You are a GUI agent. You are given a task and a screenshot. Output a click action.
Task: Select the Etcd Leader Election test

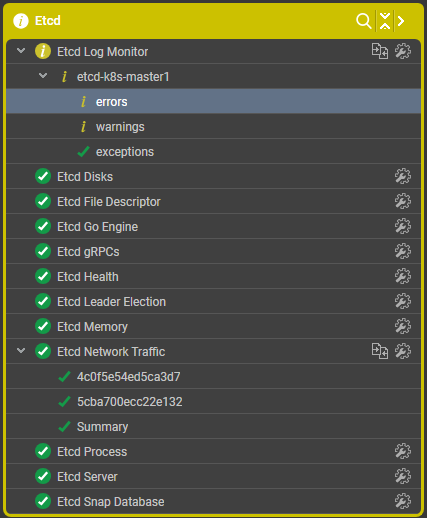click(x=213, y=302)
